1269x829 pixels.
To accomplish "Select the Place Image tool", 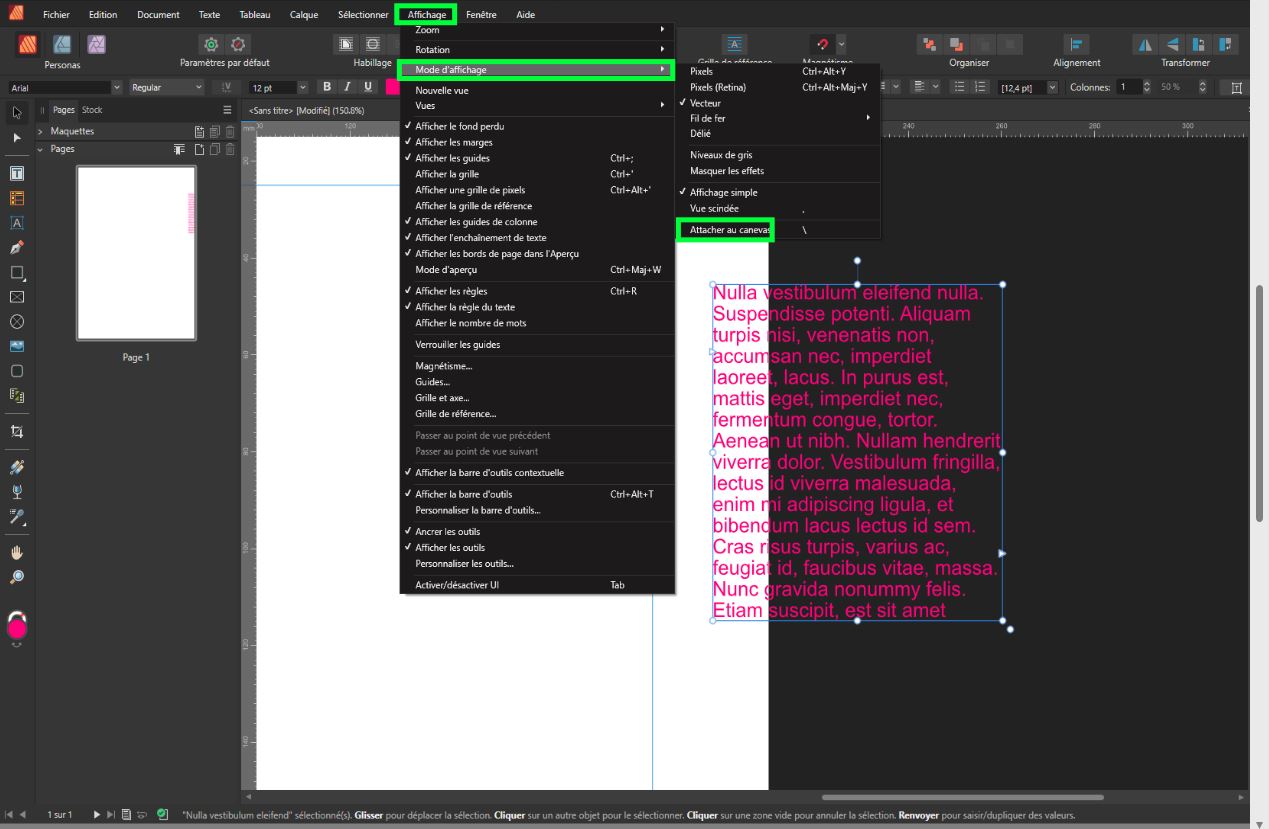I will pos(17,346).
